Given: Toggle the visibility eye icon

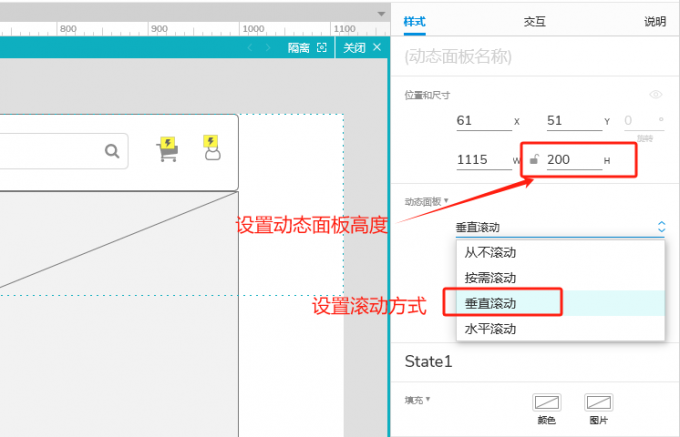Looking at the screenshot, I should coord(656,95).
